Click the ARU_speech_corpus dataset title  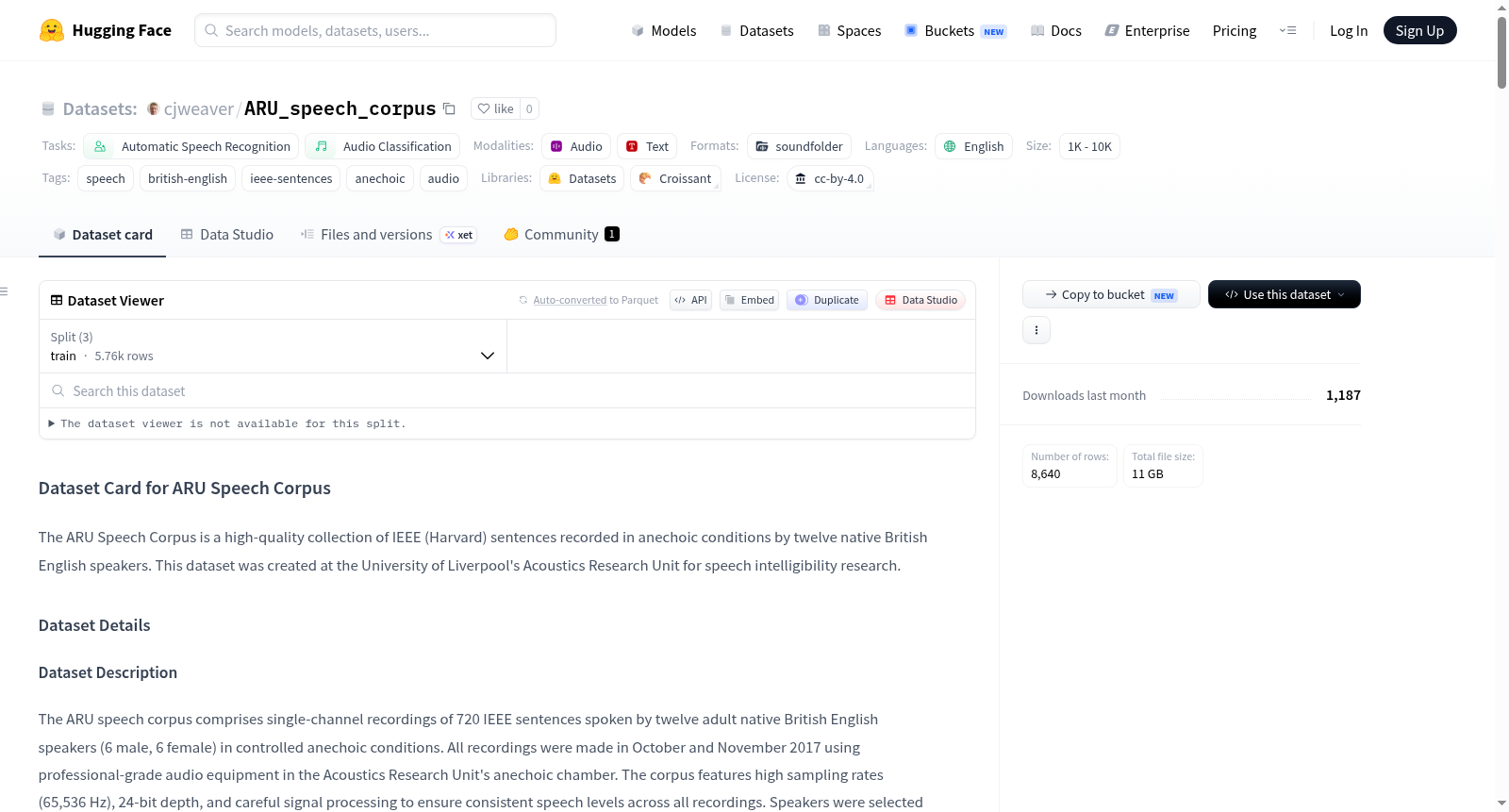click(340, 108)
